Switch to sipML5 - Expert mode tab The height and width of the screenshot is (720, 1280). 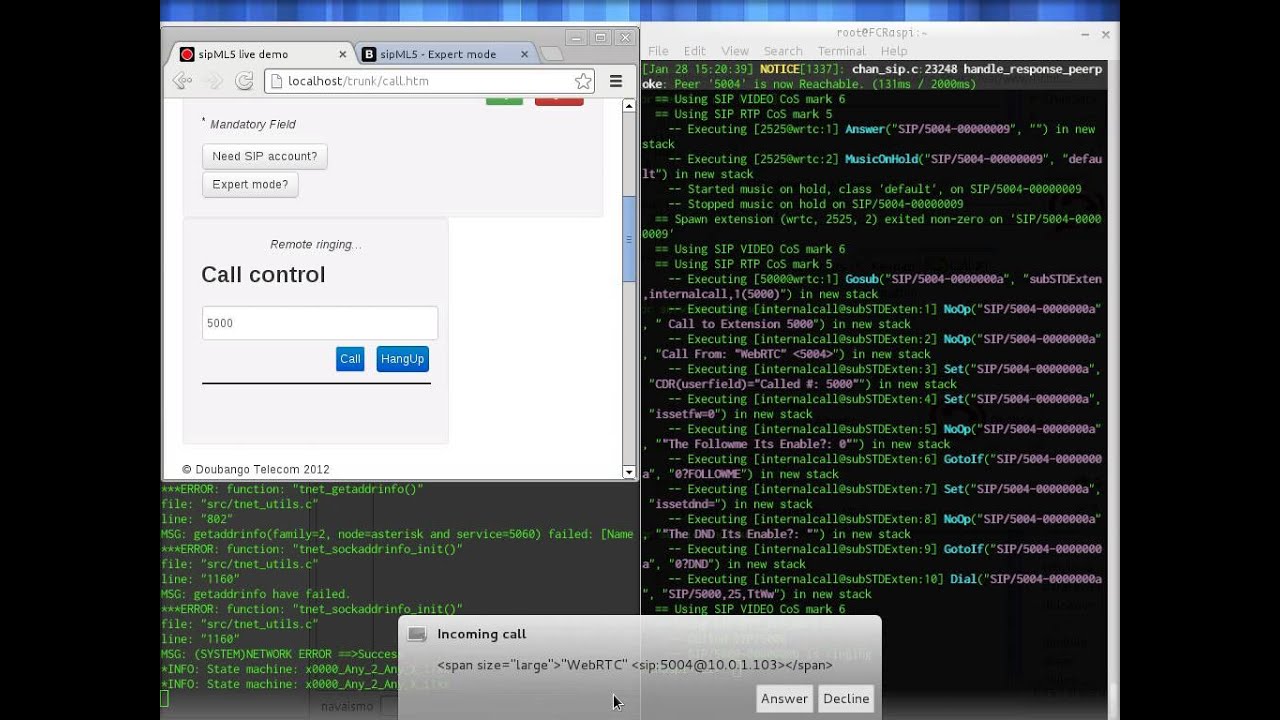click(445, 54)
